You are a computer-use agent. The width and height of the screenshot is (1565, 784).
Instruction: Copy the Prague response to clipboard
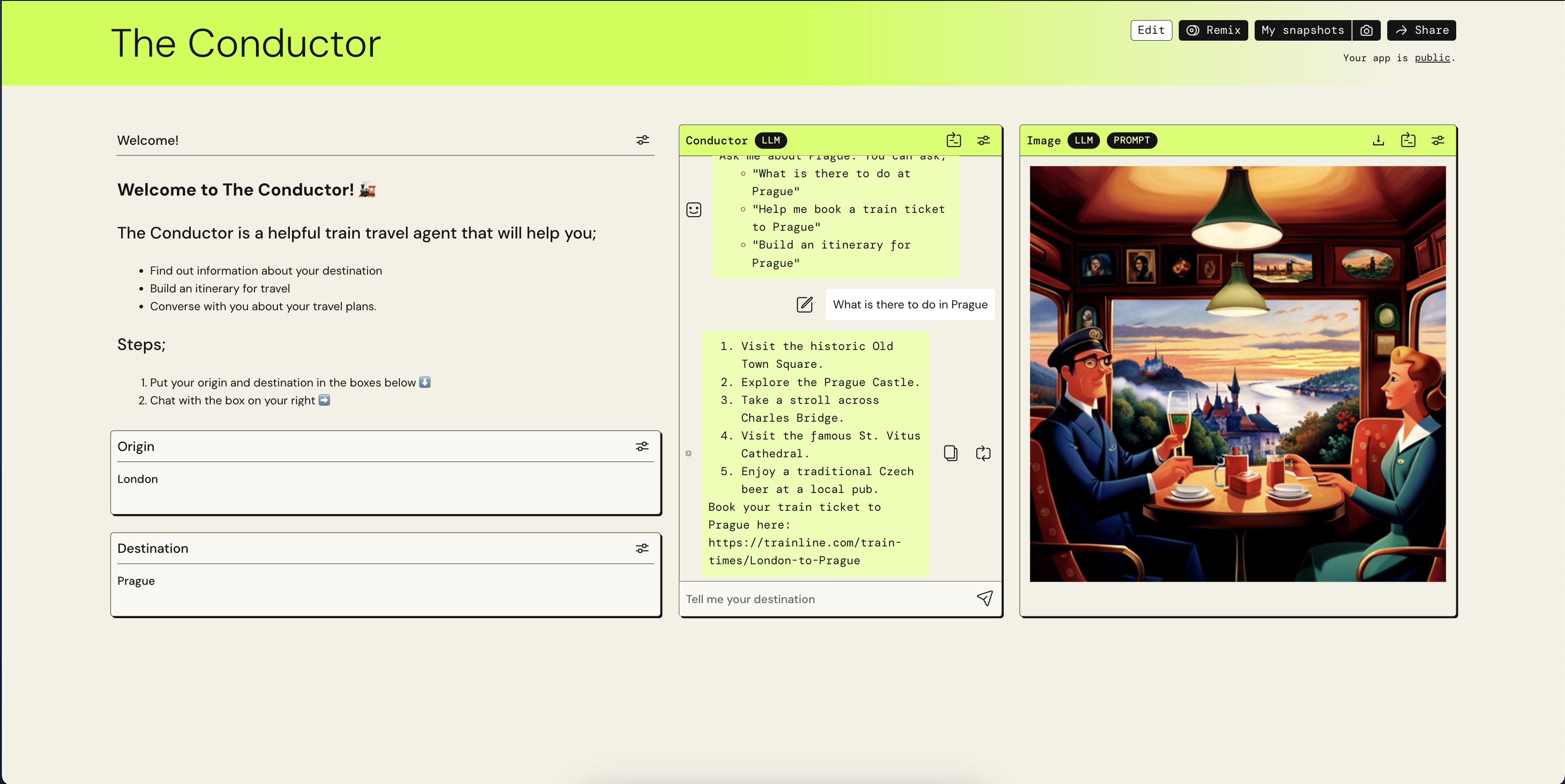point(950,453)
